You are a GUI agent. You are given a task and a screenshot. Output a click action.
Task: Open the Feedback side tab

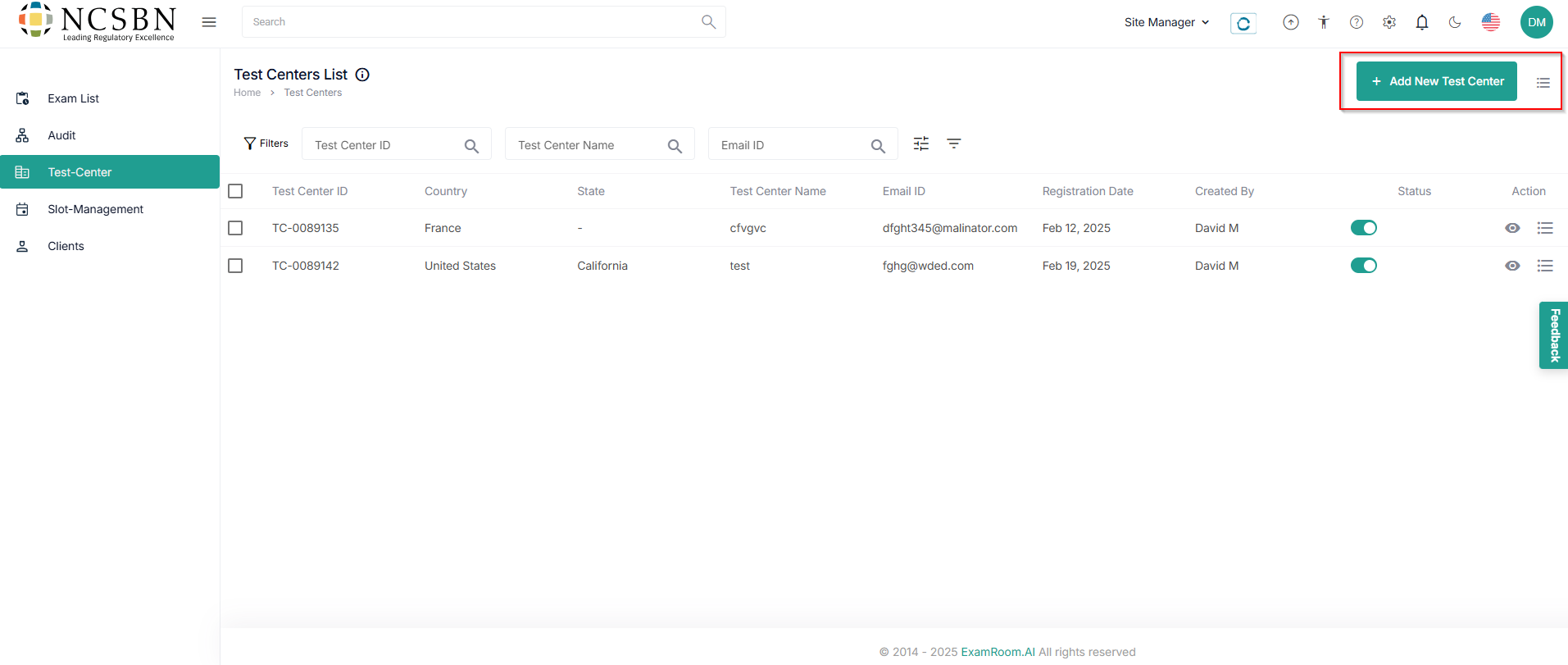coord(1554,335)
